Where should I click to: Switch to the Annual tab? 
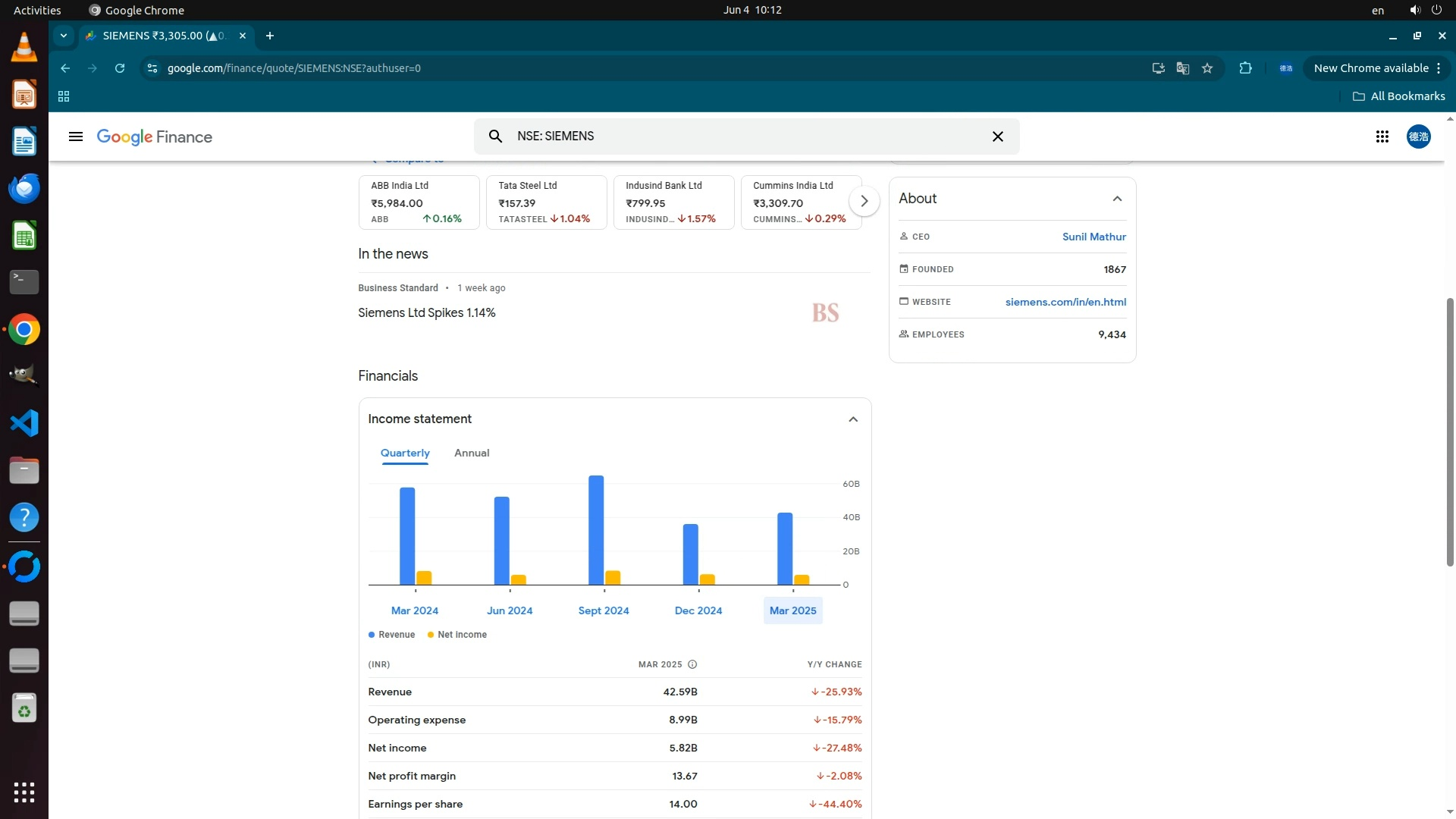coord(471,453)
